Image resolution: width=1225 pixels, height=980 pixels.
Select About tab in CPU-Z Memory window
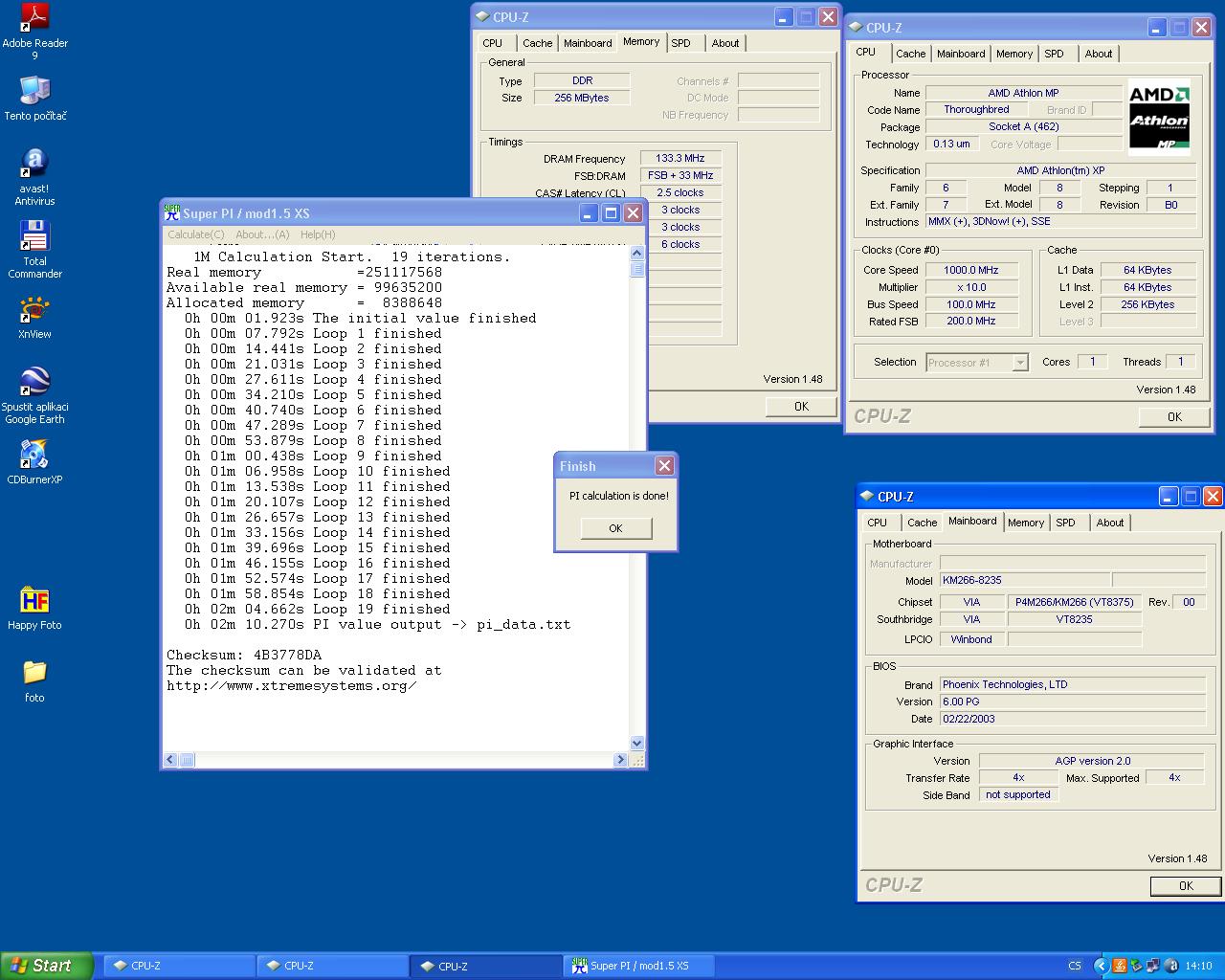(724, 43)
